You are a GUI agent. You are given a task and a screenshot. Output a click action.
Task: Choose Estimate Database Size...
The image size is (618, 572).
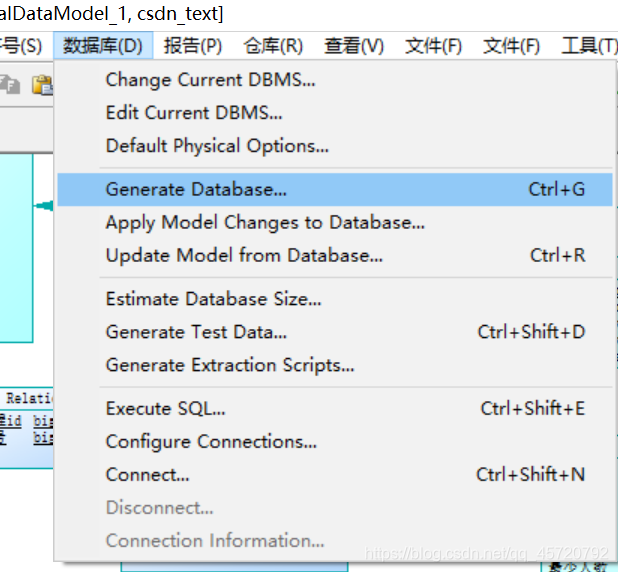click(x=335, y=299)
